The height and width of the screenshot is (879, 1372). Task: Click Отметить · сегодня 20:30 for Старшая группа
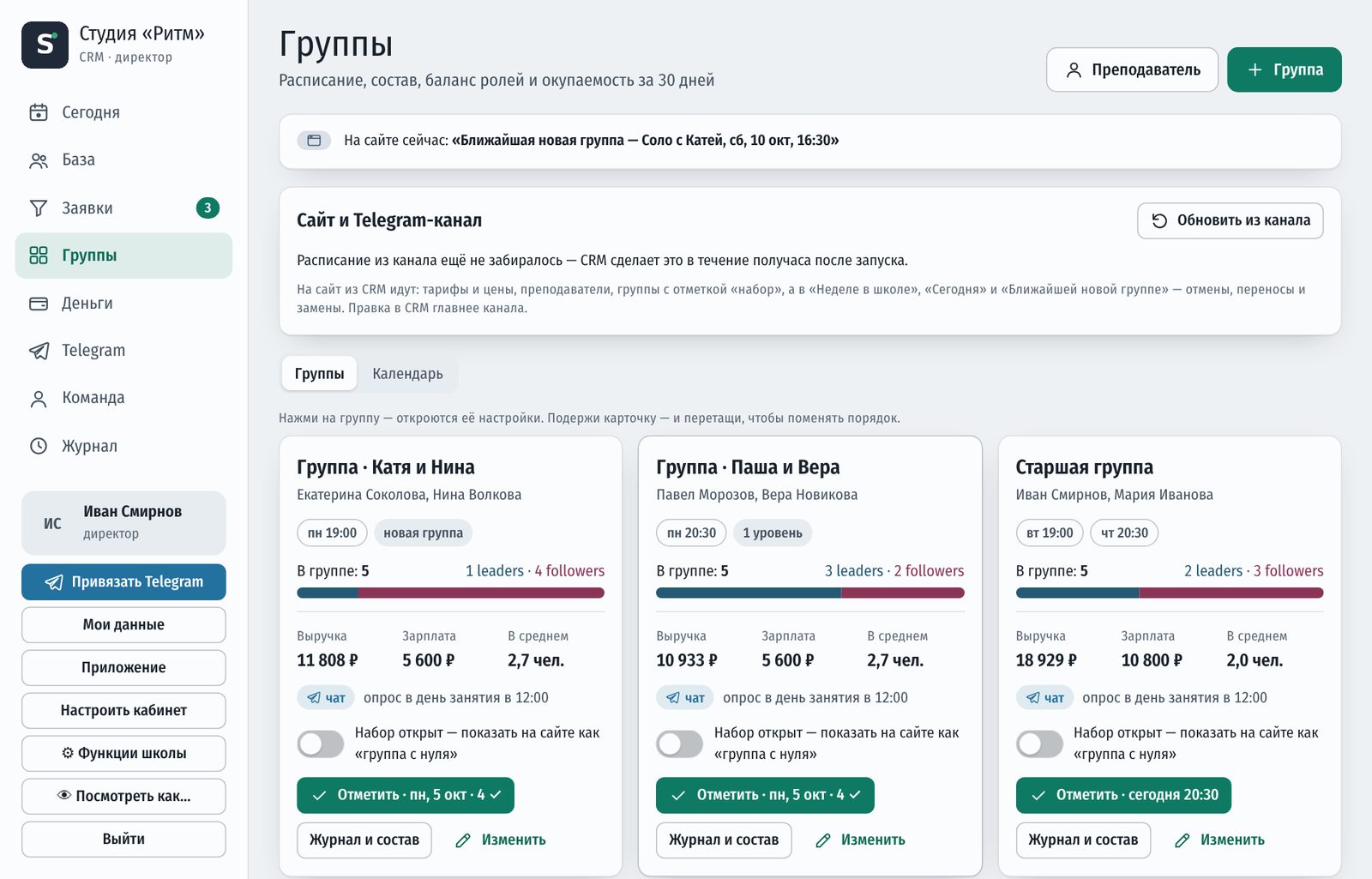1123,795
